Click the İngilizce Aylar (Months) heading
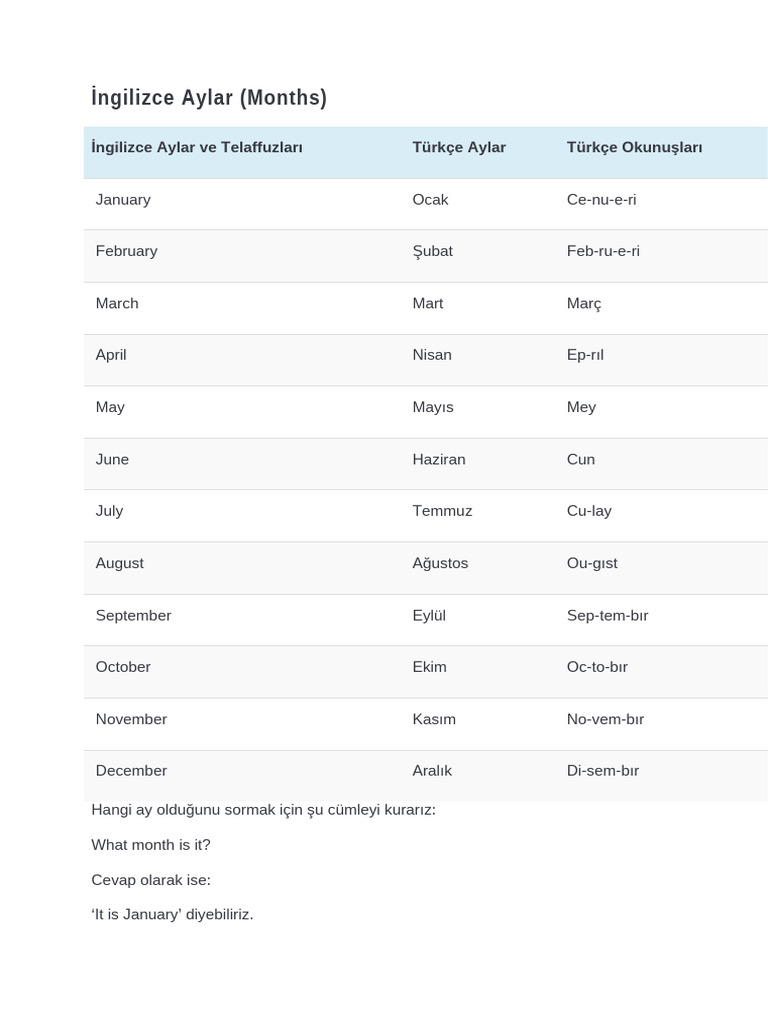Image resolution: width=768 pixels, height=1024 pixels. tap(209, 98)
